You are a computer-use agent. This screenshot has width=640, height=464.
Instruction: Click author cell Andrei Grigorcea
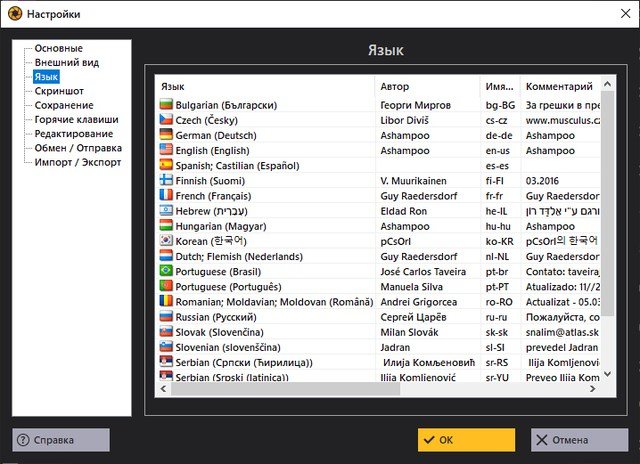418,302
